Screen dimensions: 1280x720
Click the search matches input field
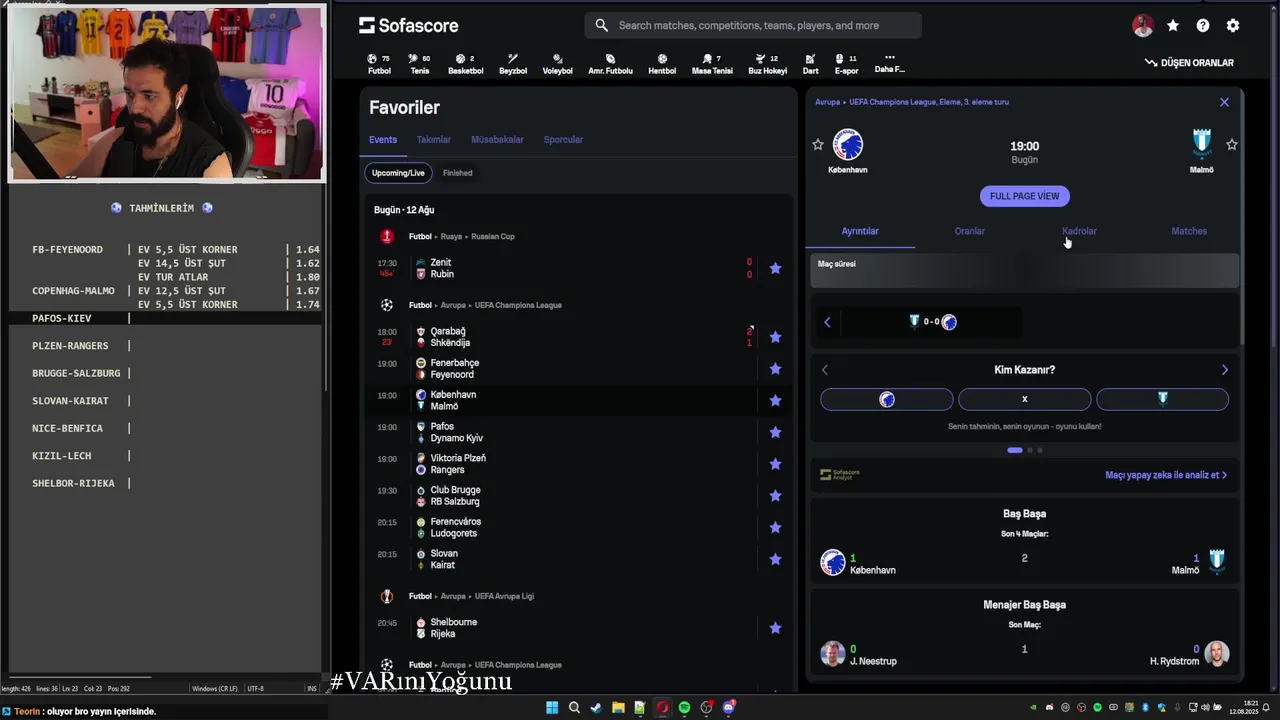[753, 25]
